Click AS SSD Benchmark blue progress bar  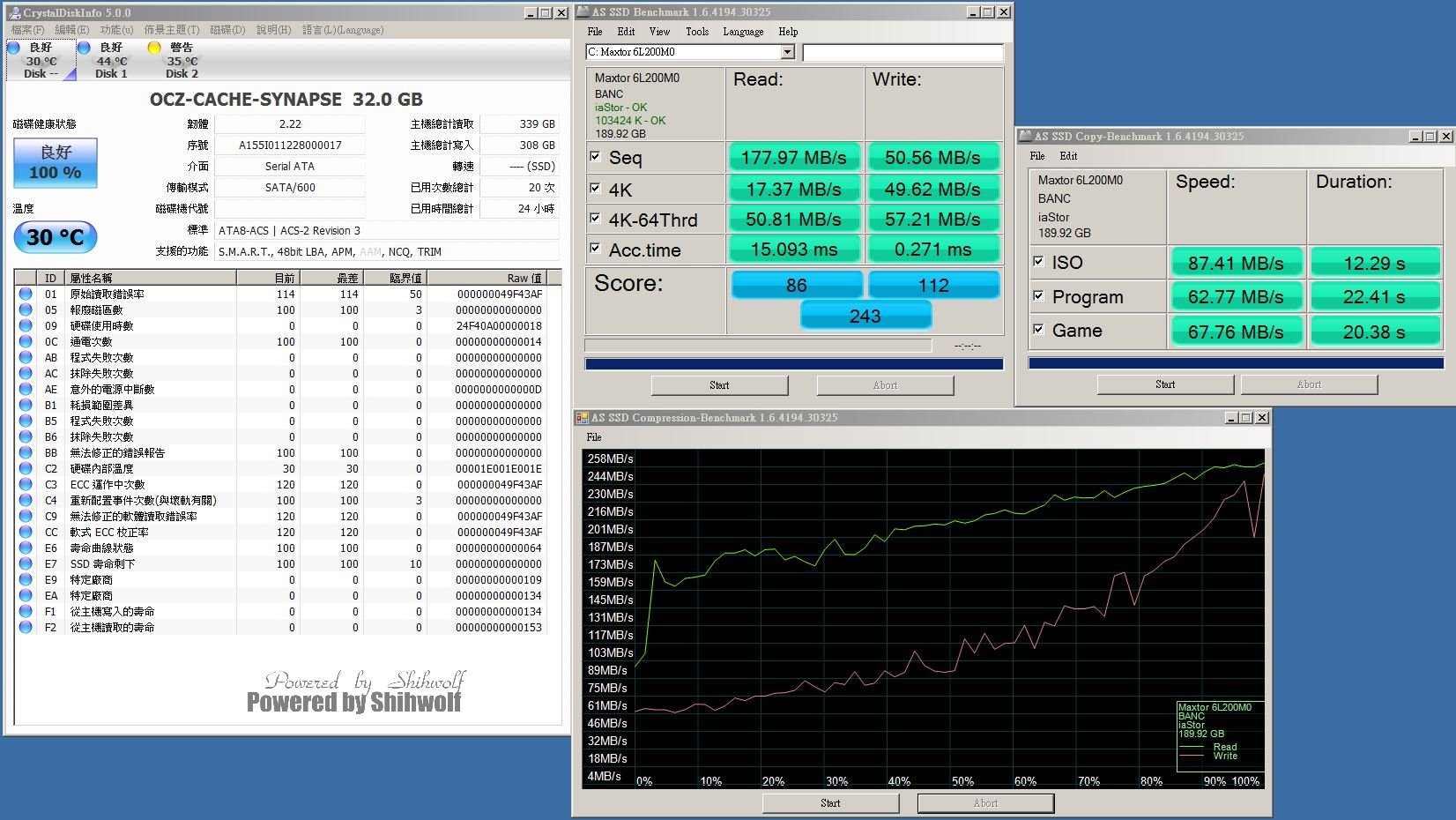click(794, 364)
